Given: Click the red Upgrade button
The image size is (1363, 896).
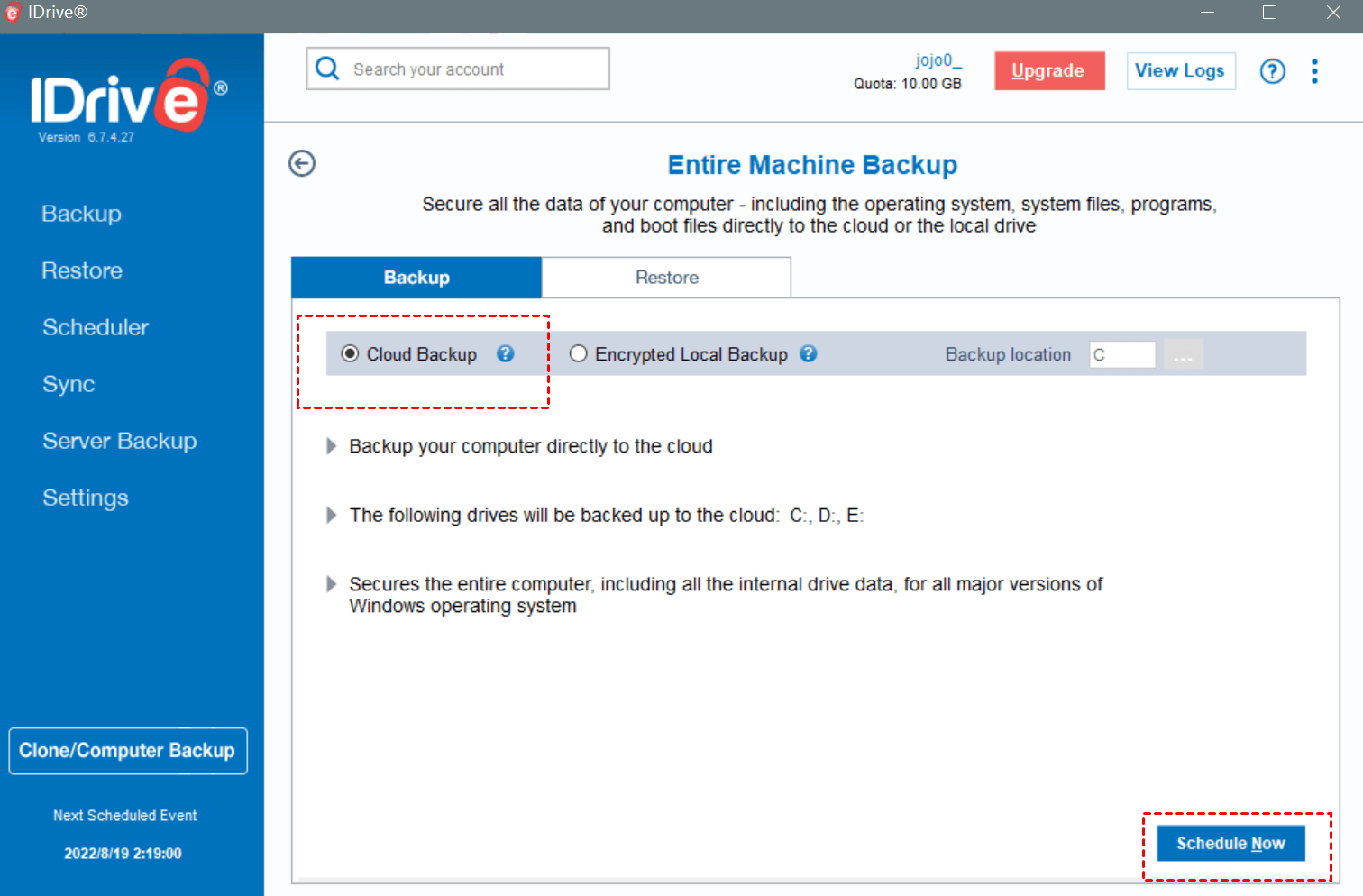Looking at the screenshot, I should [1048, 71].
